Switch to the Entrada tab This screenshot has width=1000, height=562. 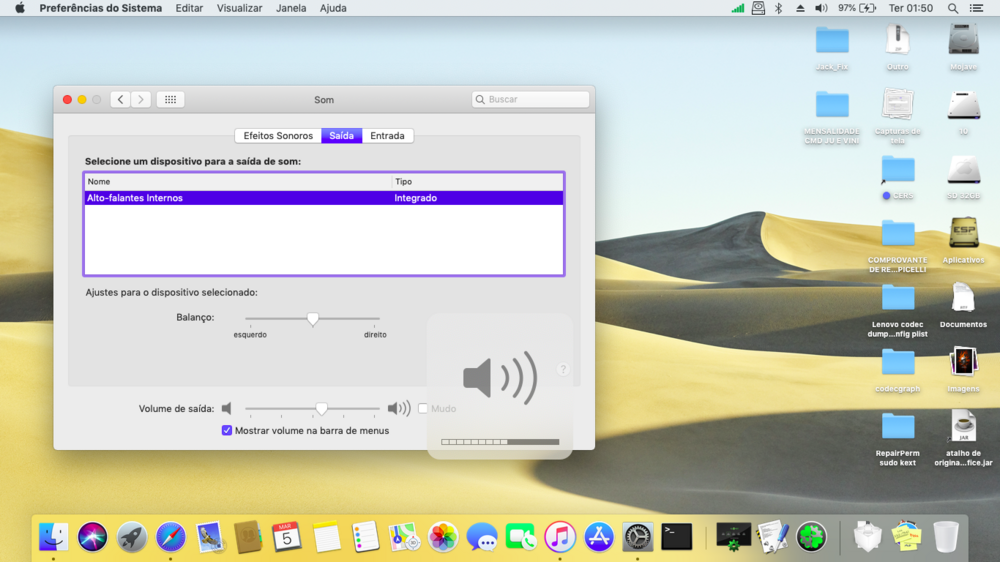tap(387, 136)
